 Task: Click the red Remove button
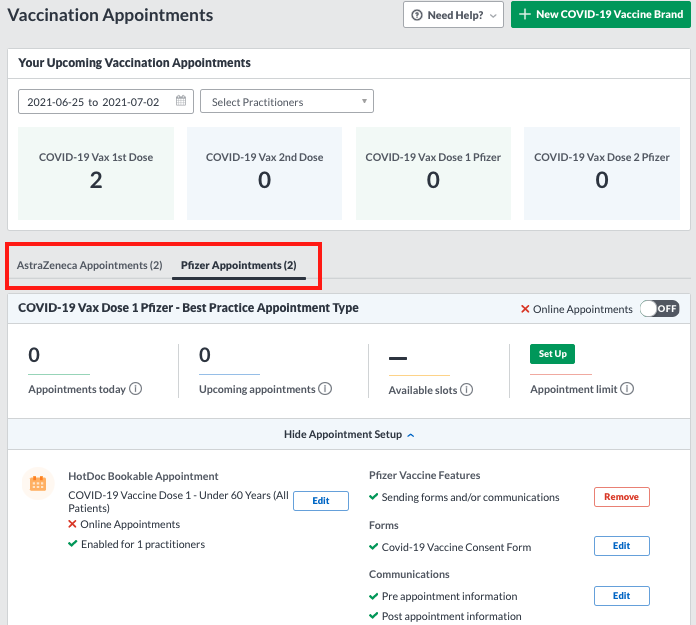(621, 497)
